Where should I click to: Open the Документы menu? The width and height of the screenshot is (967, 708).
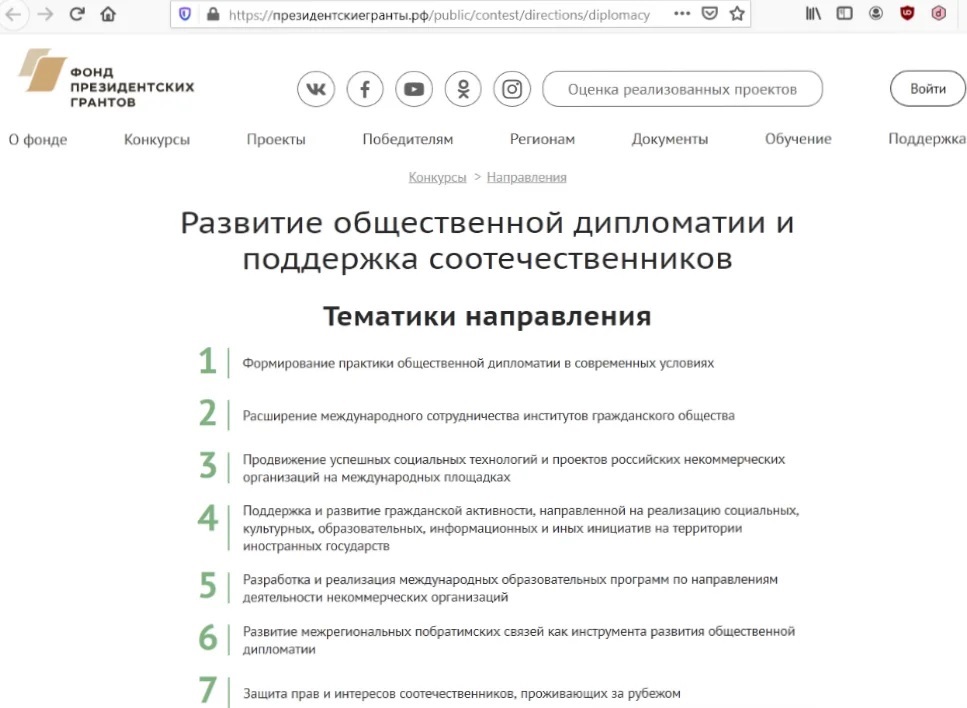coord(670,139)
